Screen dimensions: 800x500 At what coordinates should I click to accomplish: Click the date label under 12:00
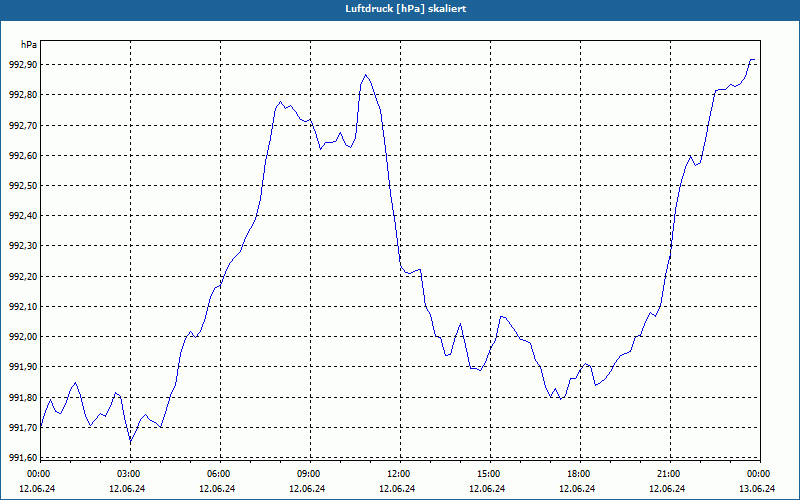pos(397,489)
